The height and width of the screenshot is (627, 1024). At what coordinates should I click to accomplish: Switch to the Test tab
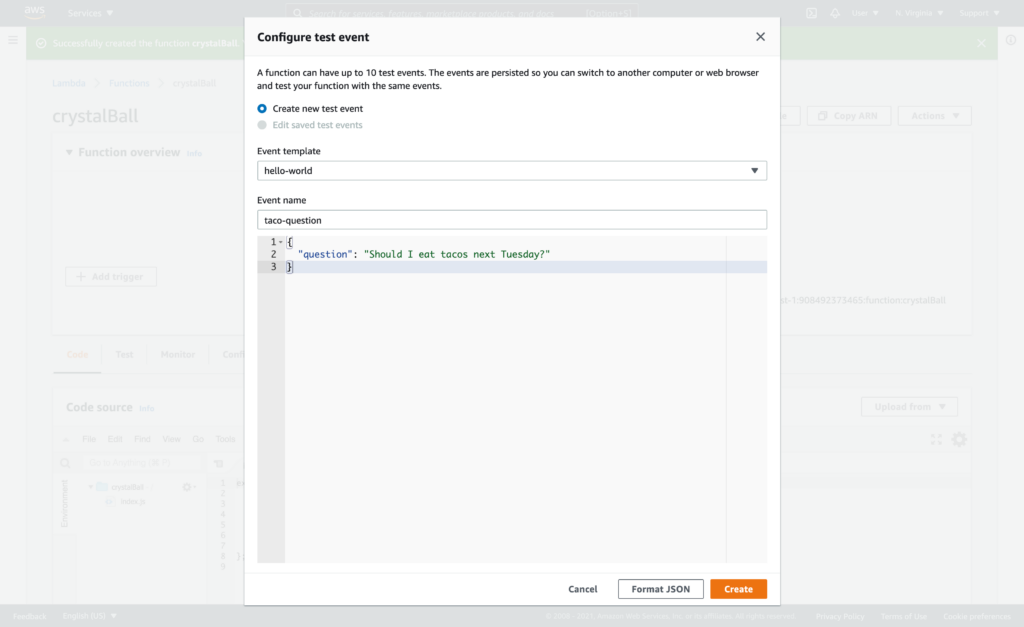124,355
